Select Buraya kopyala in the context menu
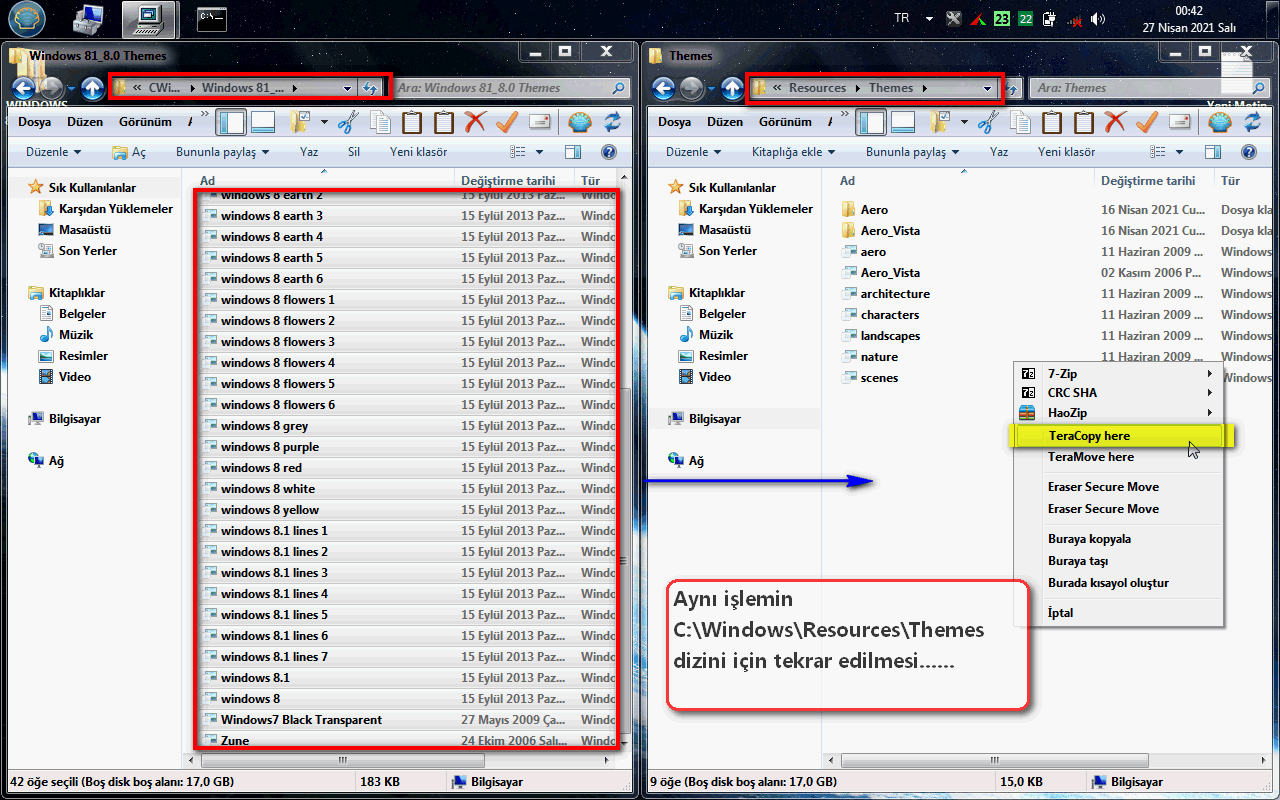The image size is (1280, 800). pos(1119,539)
